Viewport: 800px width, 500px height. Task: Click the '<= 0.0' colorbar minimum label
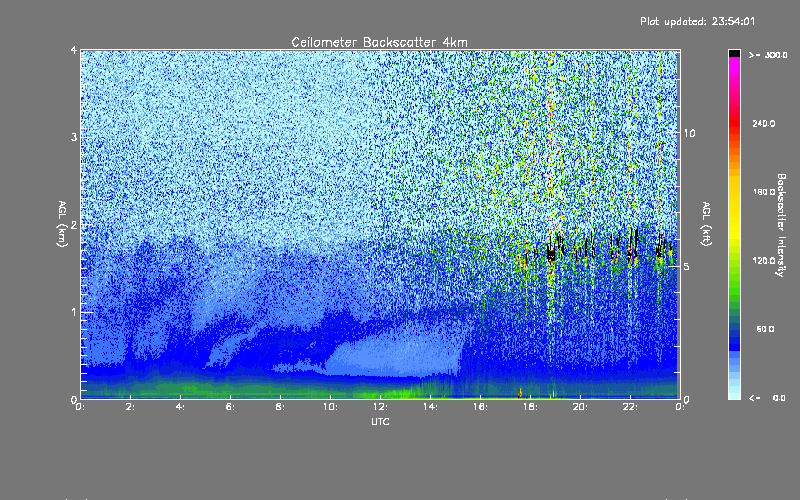(x=767, y=398)
